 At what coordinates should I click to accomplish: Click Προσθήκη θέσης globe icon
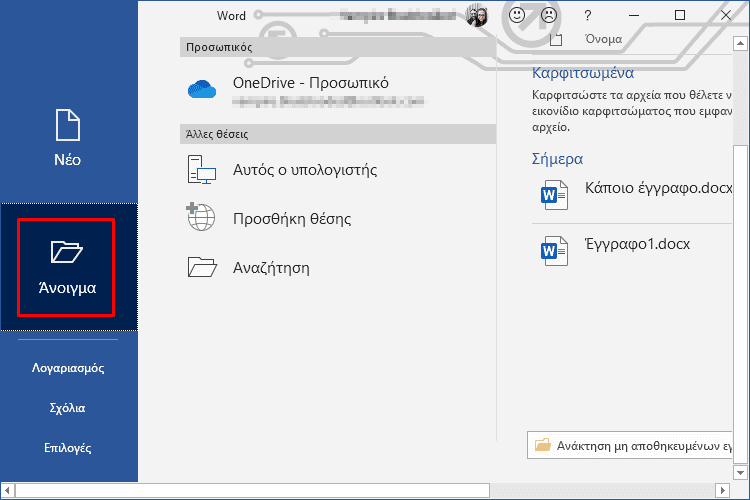point(201,217)
